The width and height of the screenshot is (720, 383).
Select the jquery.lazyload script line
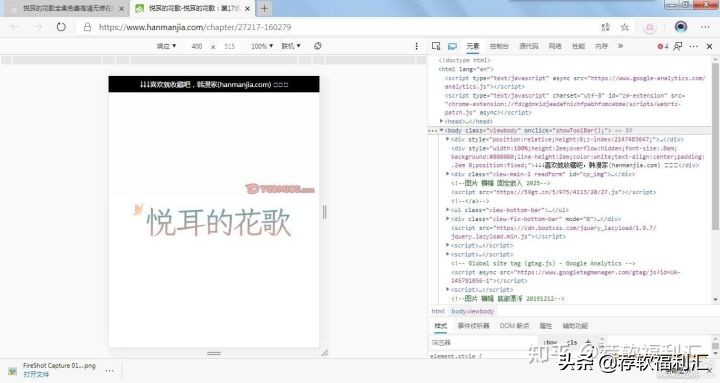(553, 232)
